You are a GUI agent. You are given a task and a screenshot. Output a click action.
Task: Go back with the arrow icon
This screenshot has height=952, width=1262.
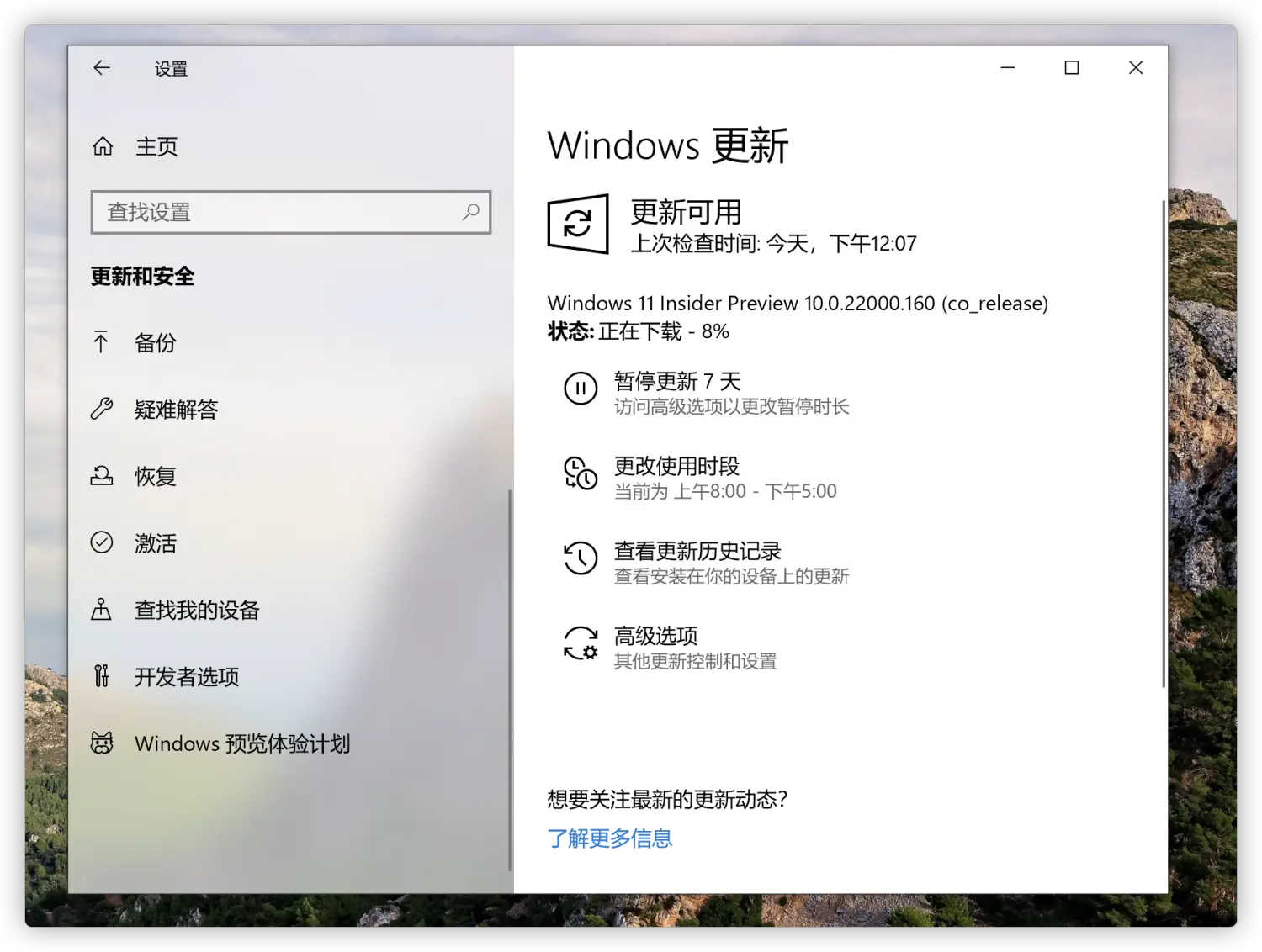click(102, 68)
